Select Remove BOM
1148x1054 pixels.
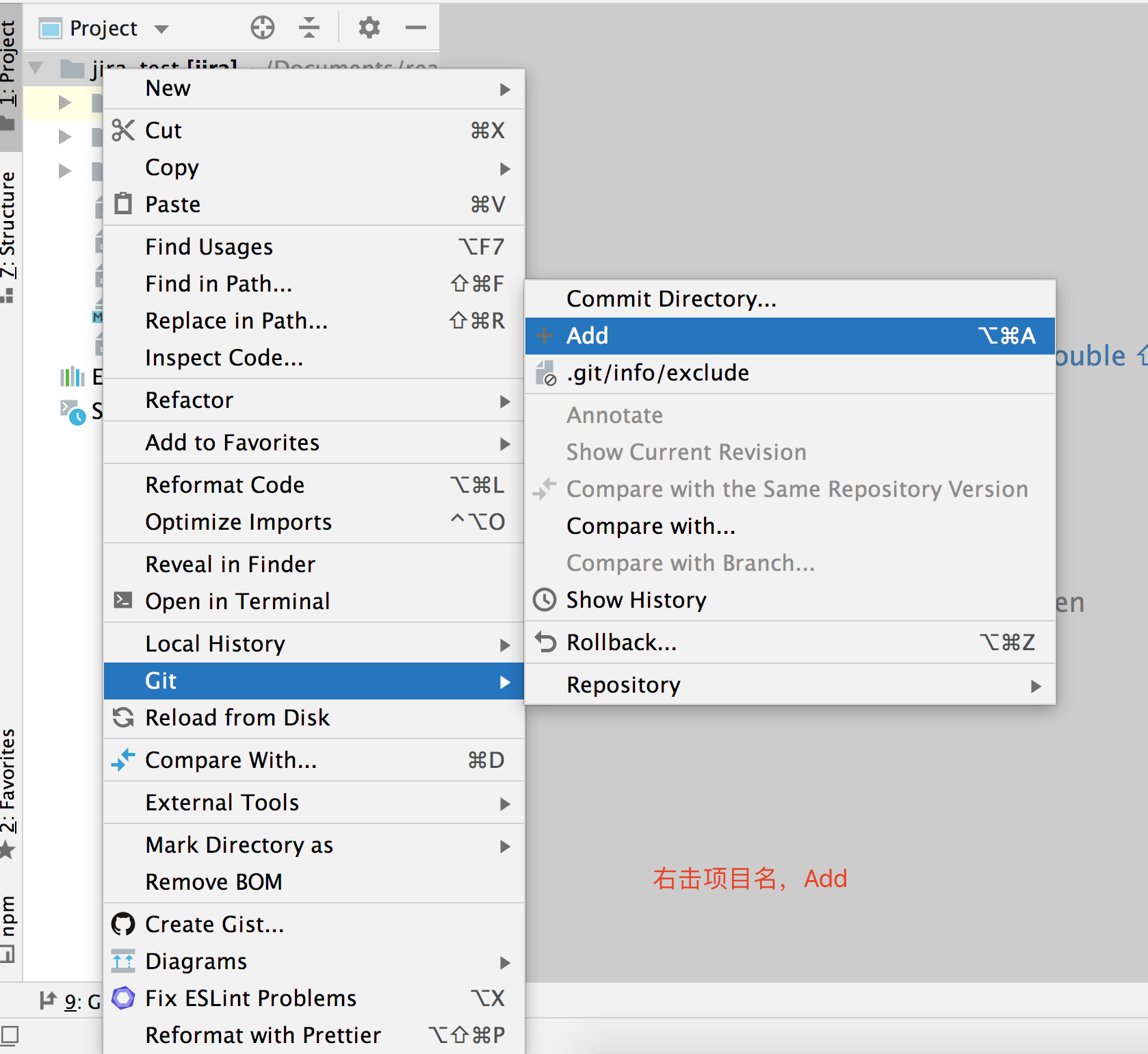[314, 882]
